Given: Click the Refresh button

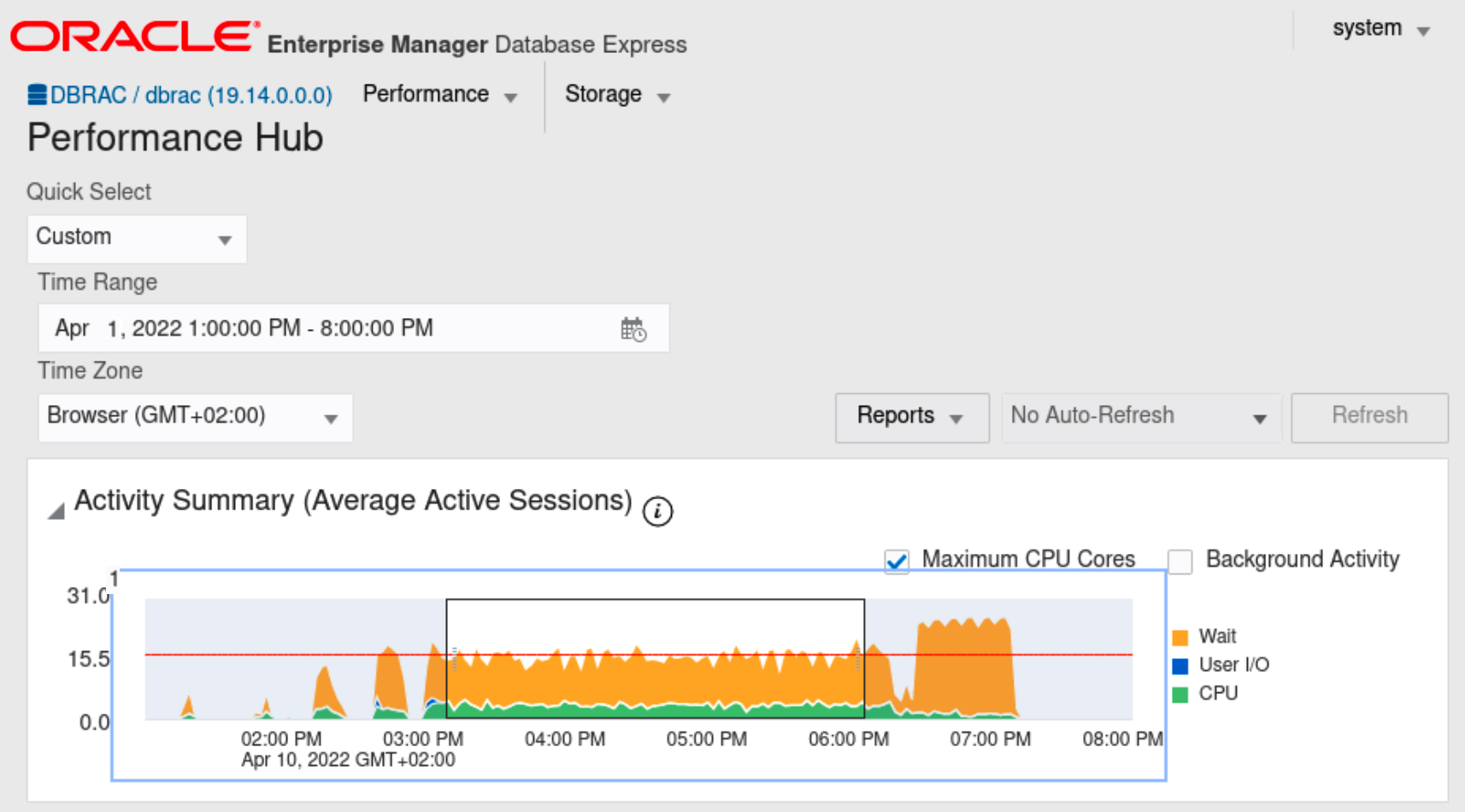Looking at the screenshot, I should [x=1369, y=417].
